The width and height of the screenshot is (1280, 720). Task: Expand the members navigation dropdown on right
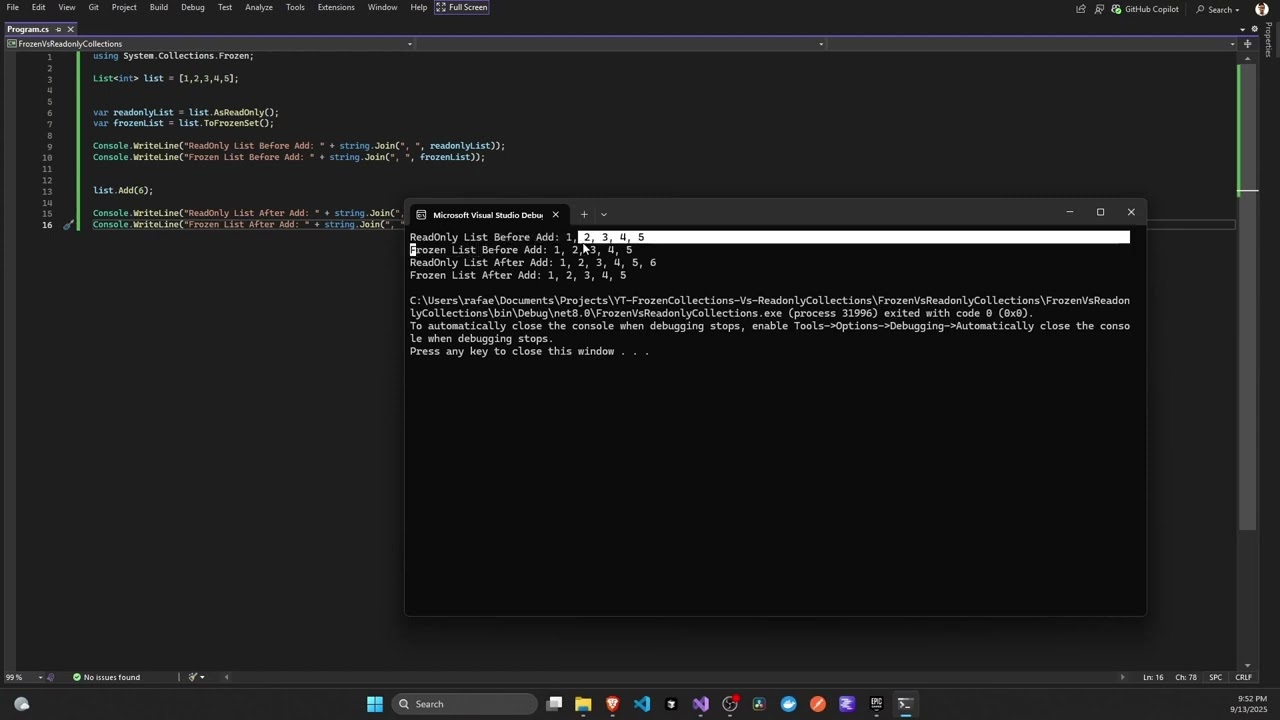pos(1232,44)
